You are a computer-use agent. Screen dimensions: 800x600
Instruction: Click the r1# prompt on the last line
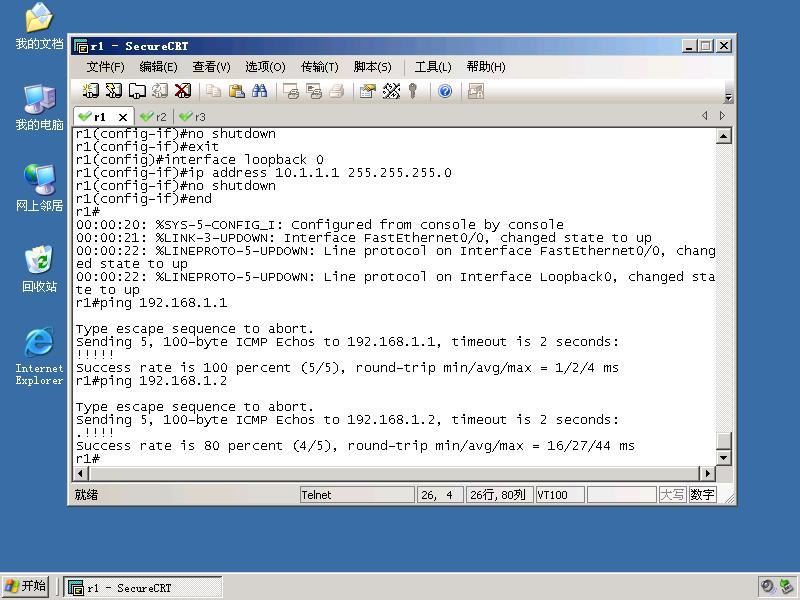point(88,459)
